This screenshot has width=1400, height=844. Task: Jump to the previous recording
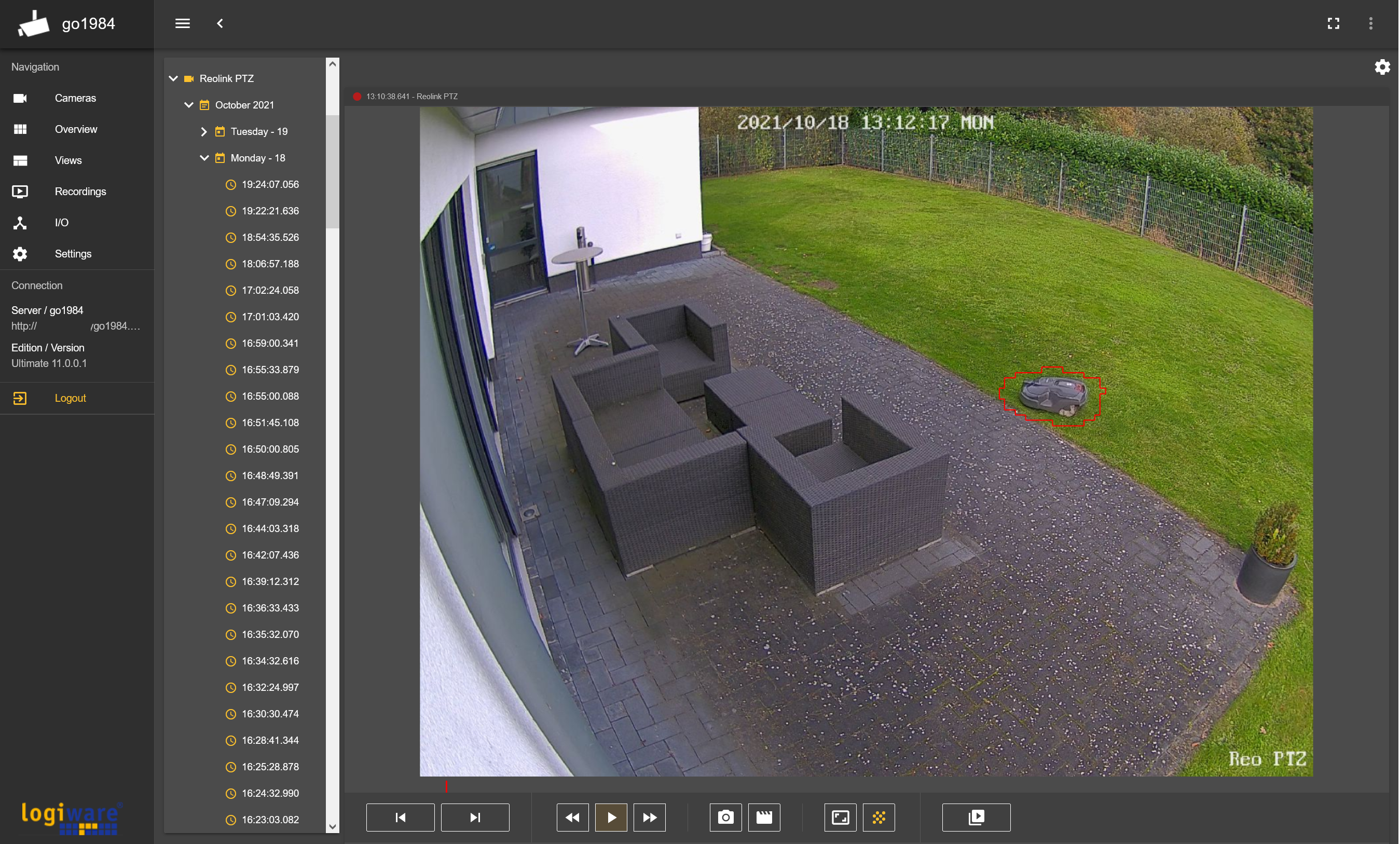tap(401, 818)
